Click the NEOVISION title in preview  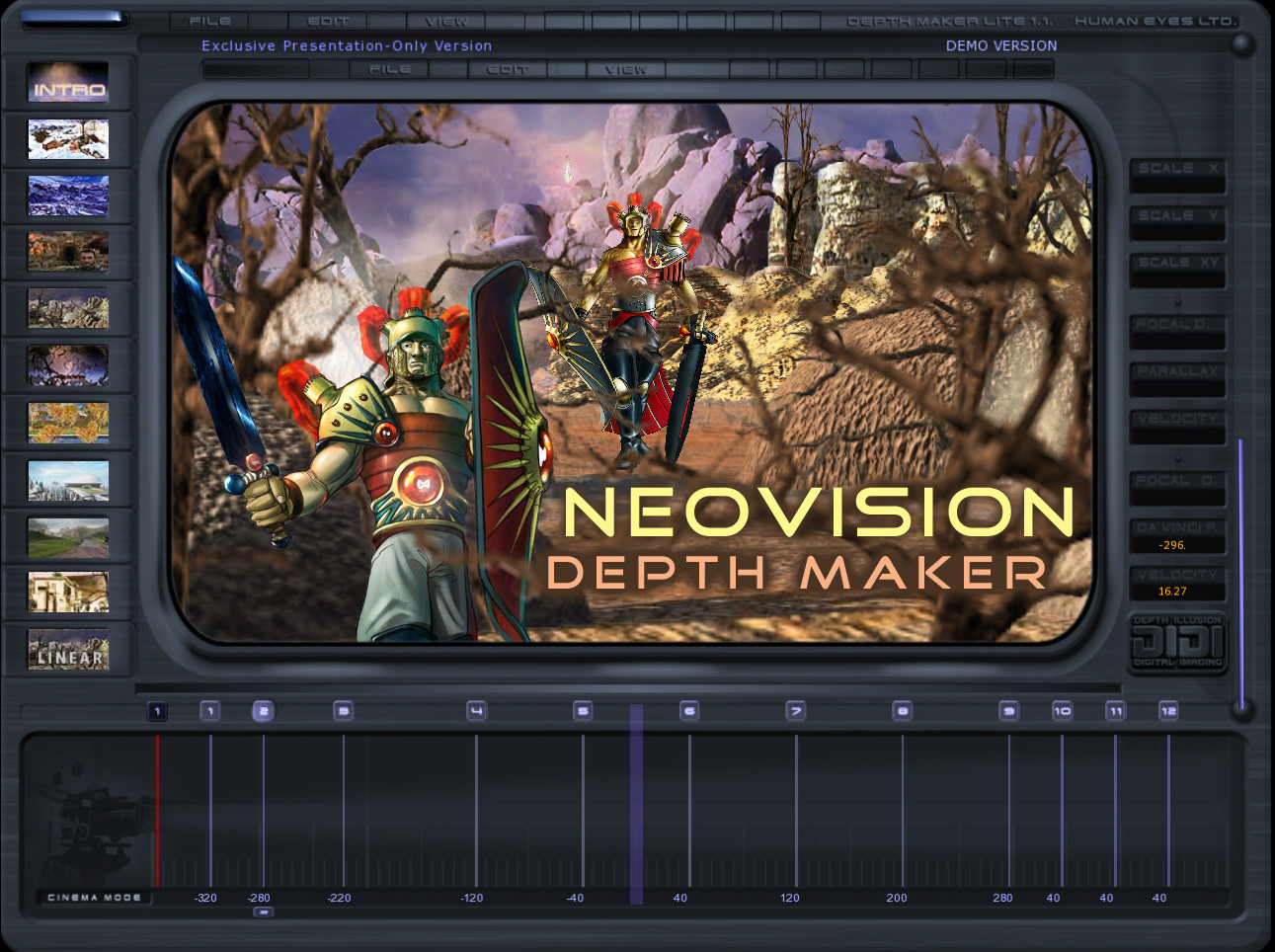[x=819, y=512]
